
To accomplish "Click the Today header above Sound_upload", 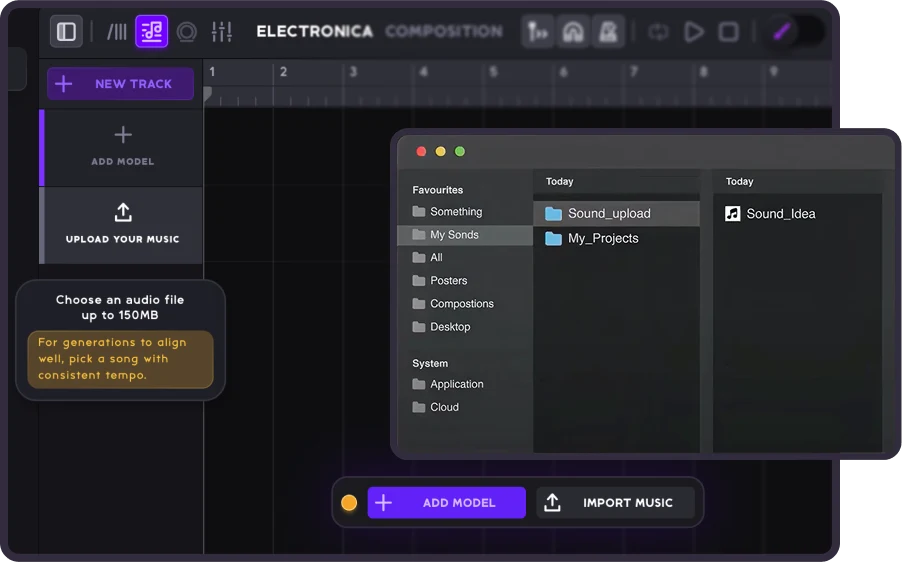I will 559,181.
